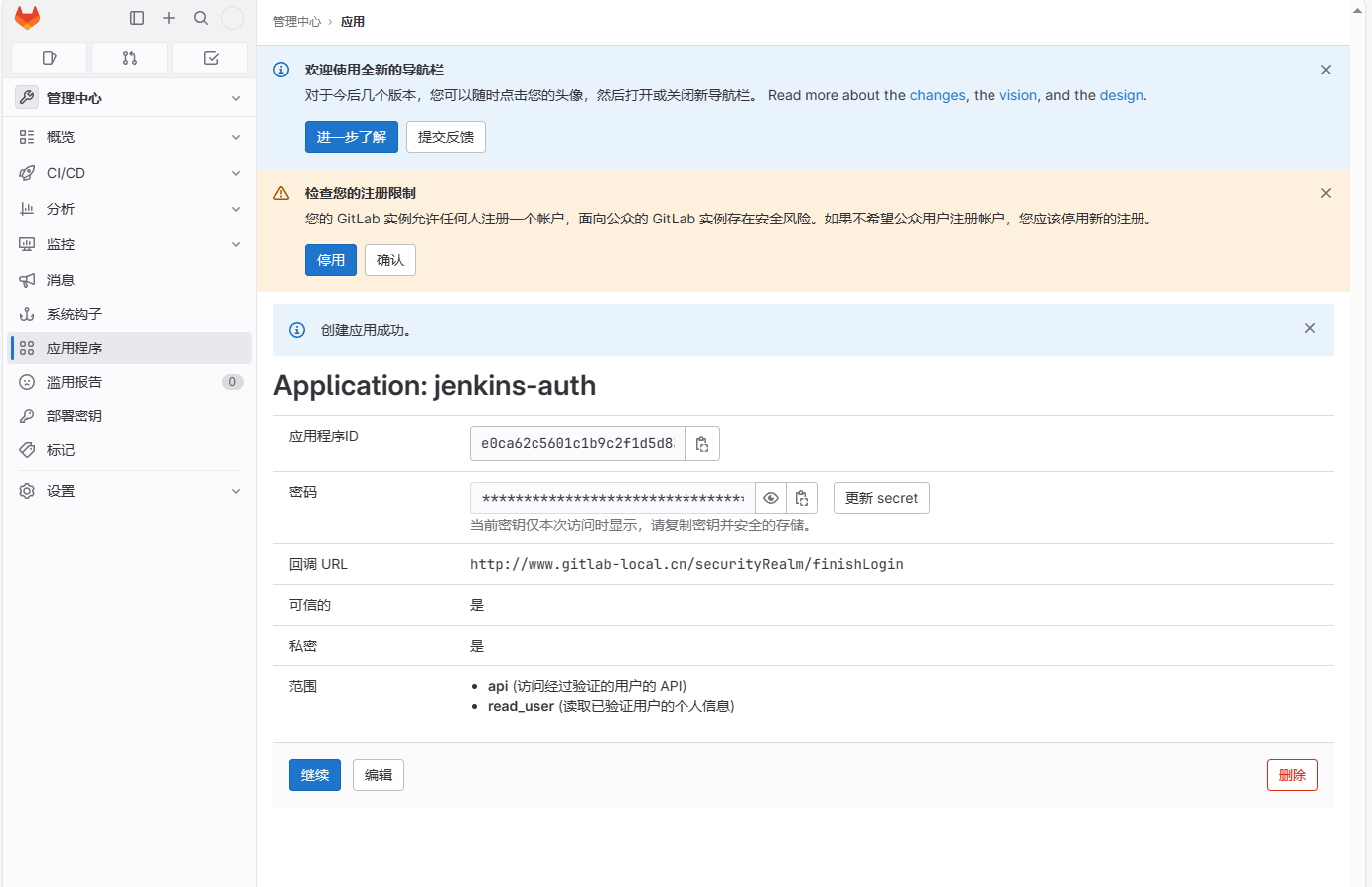The height and width of the screenshot is (887, 1372).
Task: Open the GitLab logo homepage
Action: (28, 18)
